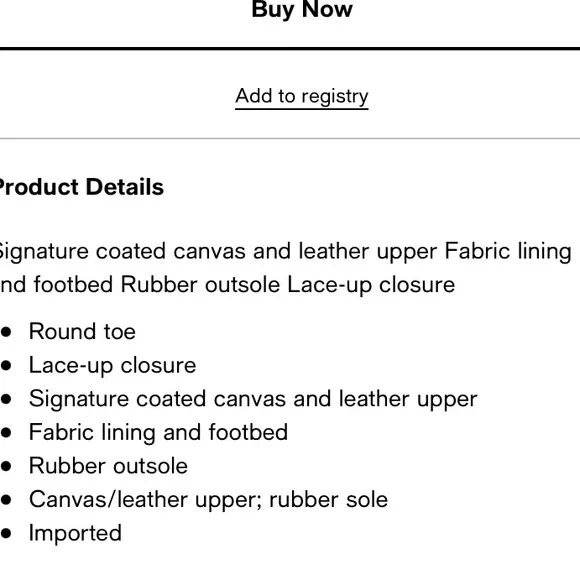Click the bullet dot beside "Imported"
The height and width of the screenshot is (580, 580).
pos(6,533)
